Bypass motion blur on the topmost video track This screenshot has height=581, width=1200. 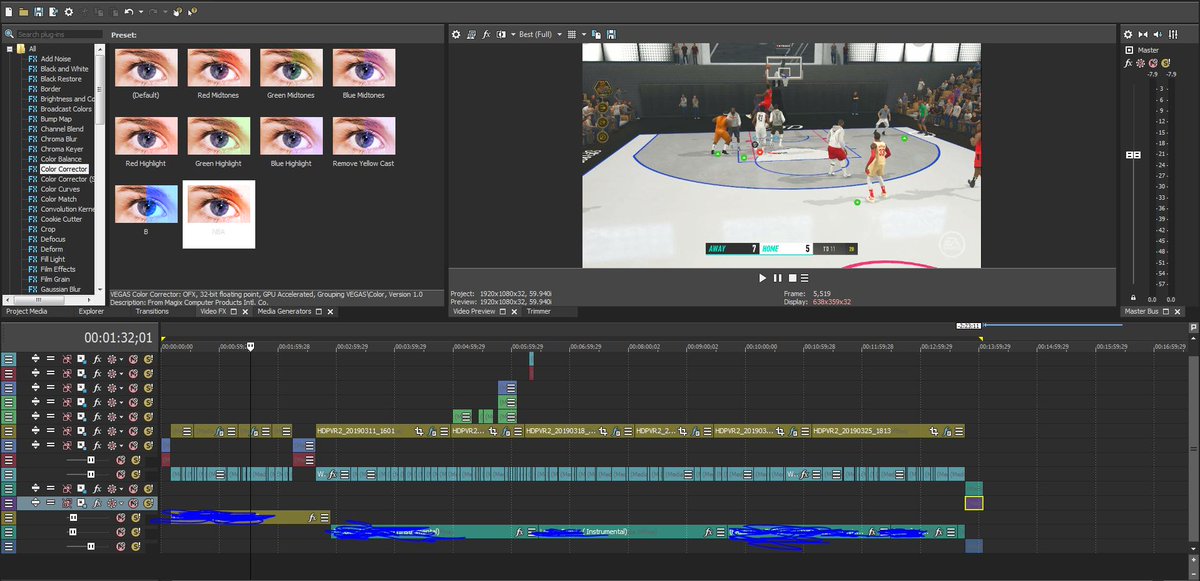point(66,358)
